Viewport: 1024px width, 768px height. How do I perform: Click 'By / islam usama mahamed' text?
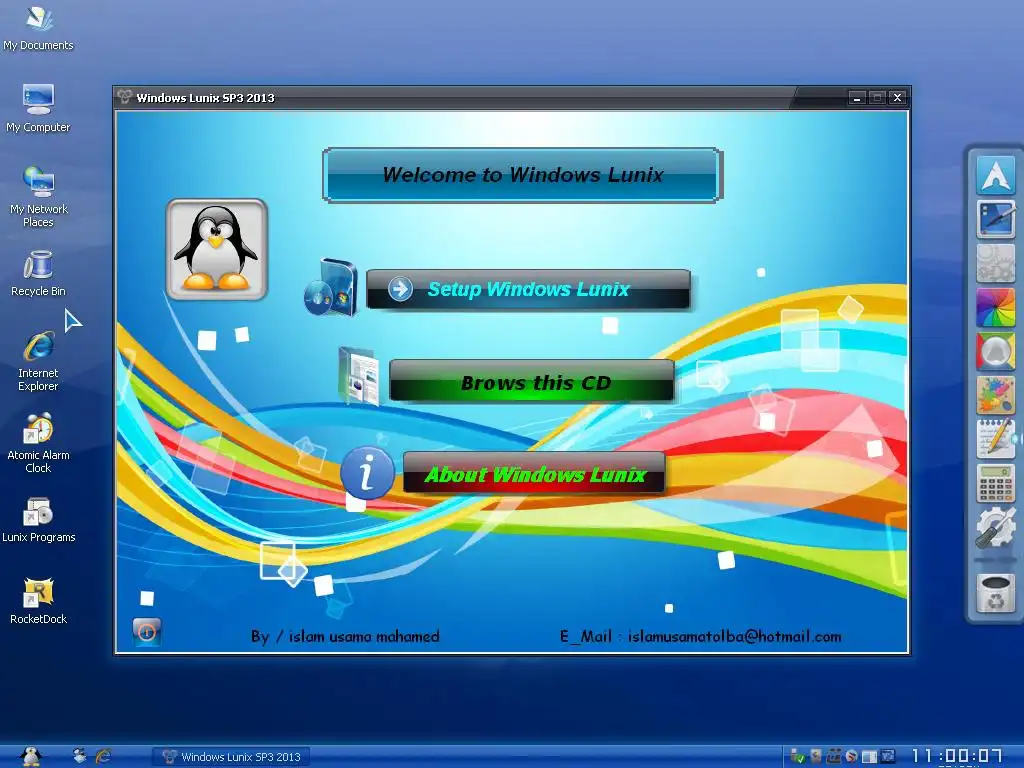(345, 636)
